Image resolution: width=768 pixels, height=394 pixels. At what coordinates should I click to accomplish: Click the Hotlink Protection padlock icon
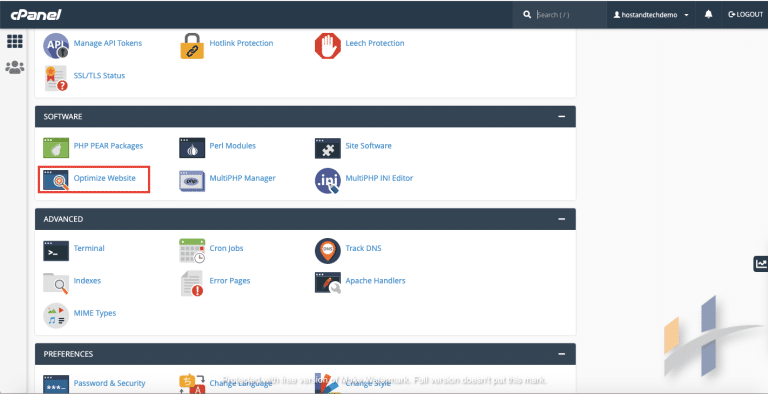point(192,46)
